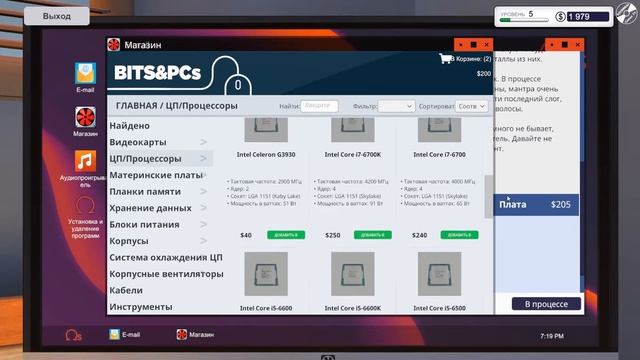This screenshot has width=640, height=360.
Task: Switch to E-mail in the taskbar
Action: [124, 335]
